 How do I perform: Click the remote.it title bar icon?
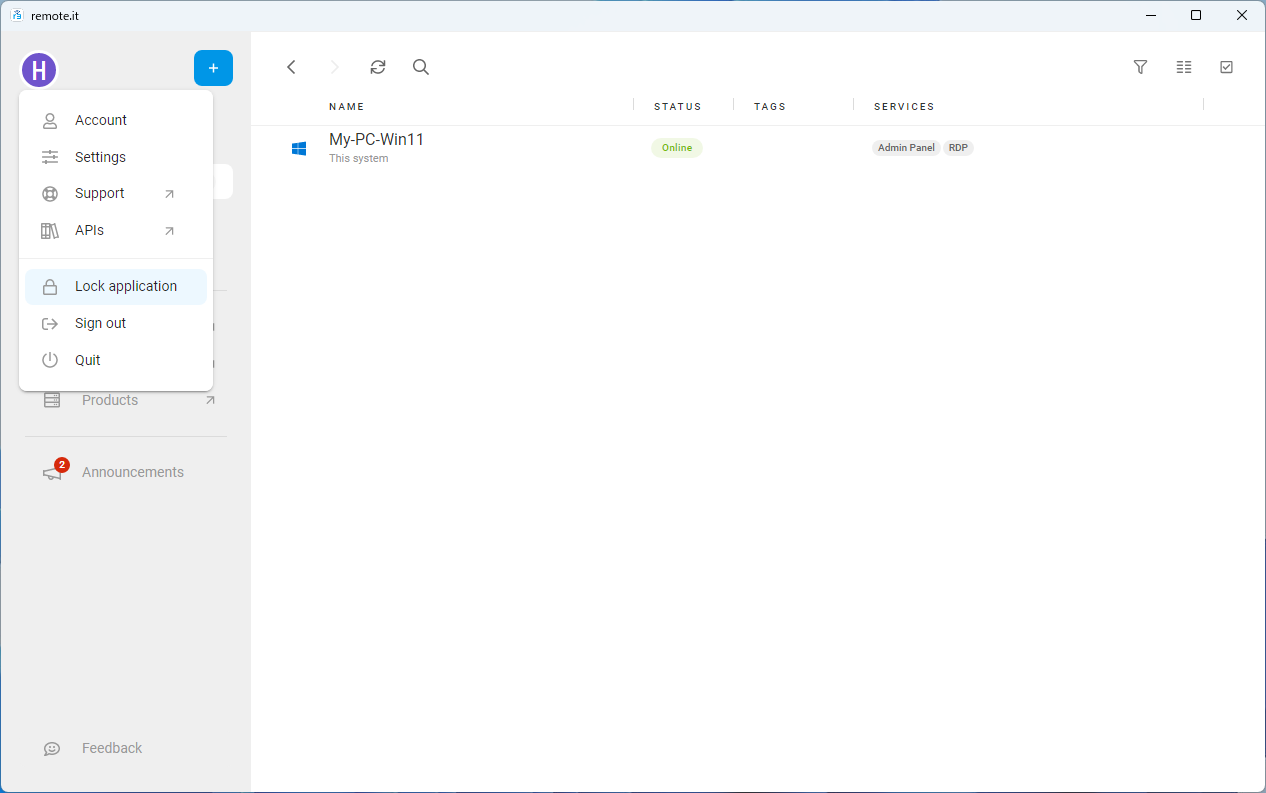pos(17,15)
